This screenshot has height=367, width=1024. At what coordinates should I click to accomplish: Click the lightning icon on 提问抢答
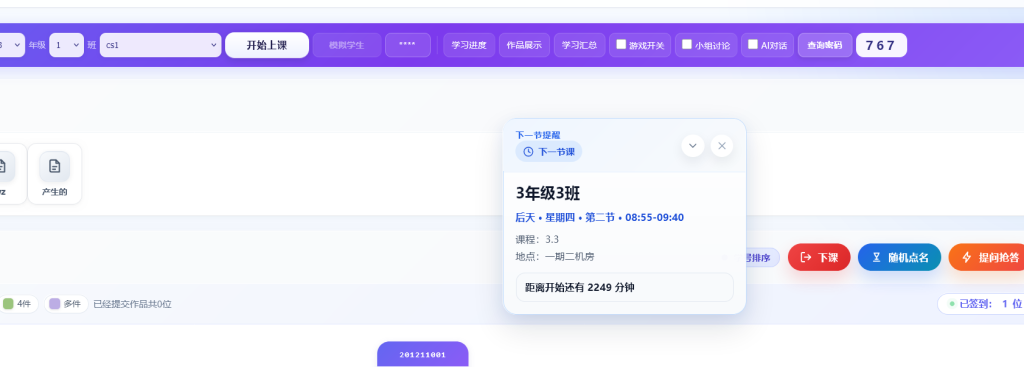pos(967,257)
